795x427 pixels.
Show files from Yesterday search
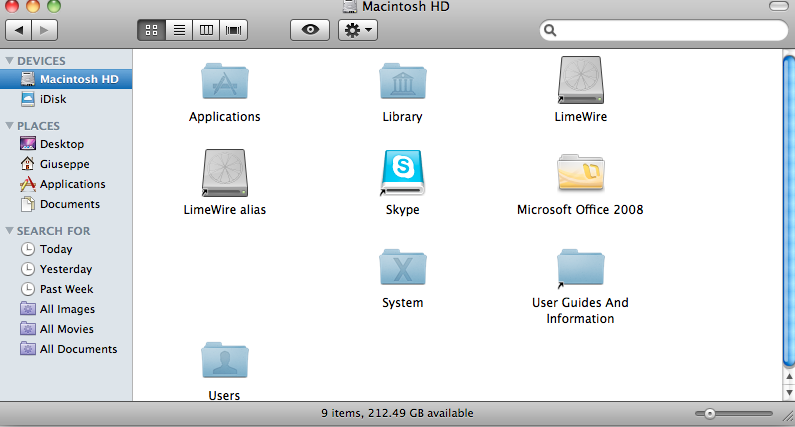coord(66,269)
